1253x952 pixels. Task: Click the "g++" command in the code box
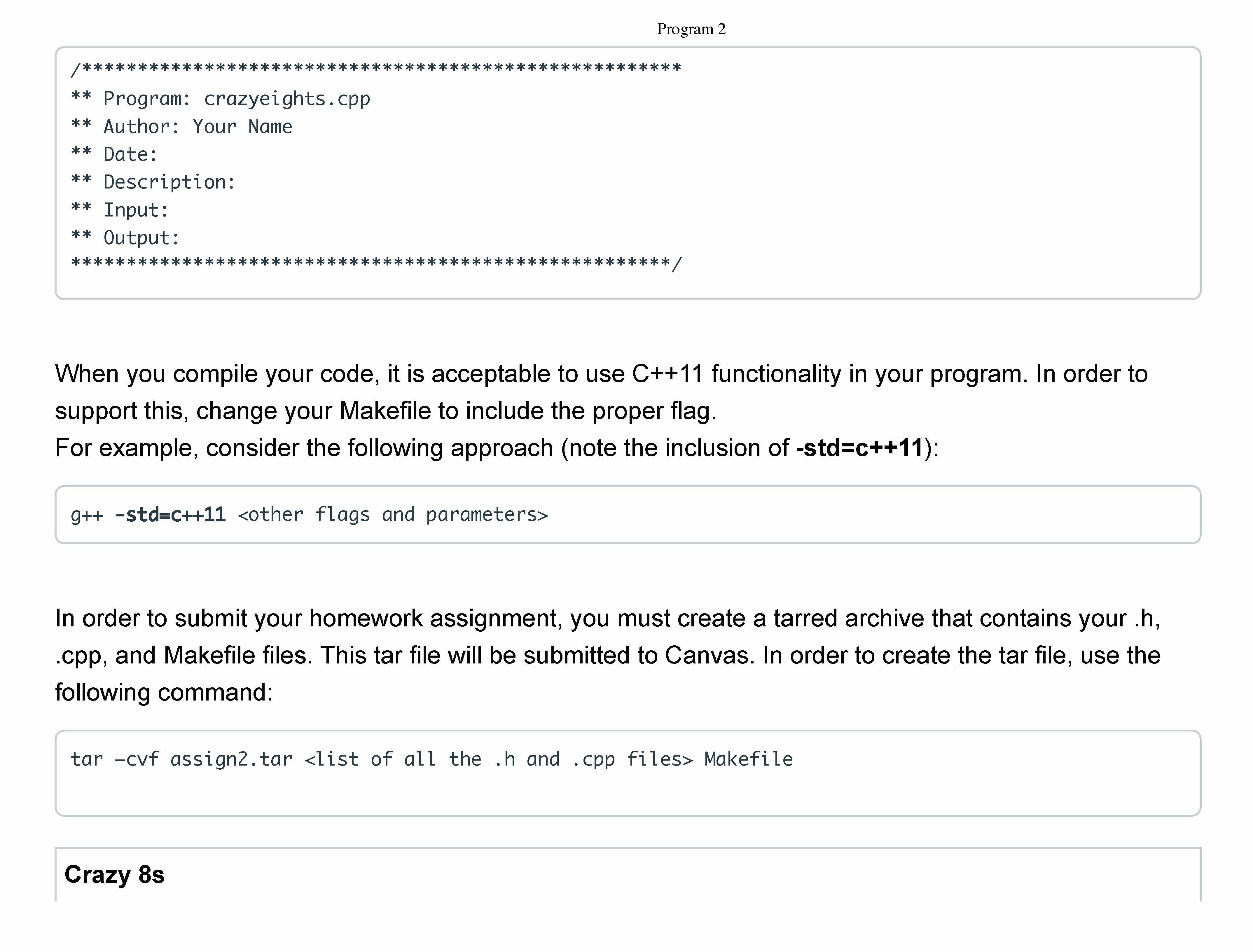pos(87,515)
